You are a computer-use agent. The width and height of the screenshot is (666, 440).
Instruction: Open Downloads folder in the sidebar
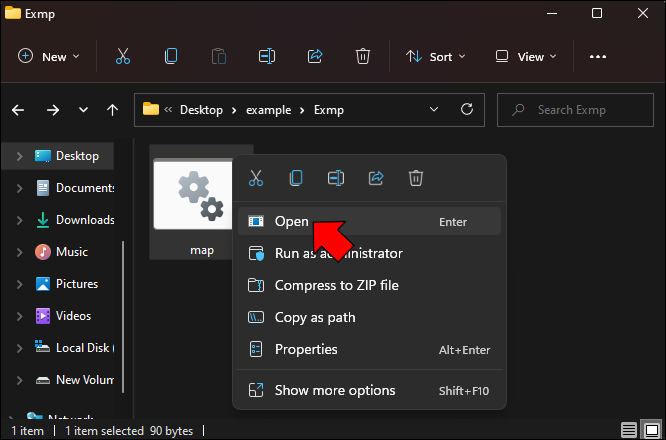coord(84,220)
